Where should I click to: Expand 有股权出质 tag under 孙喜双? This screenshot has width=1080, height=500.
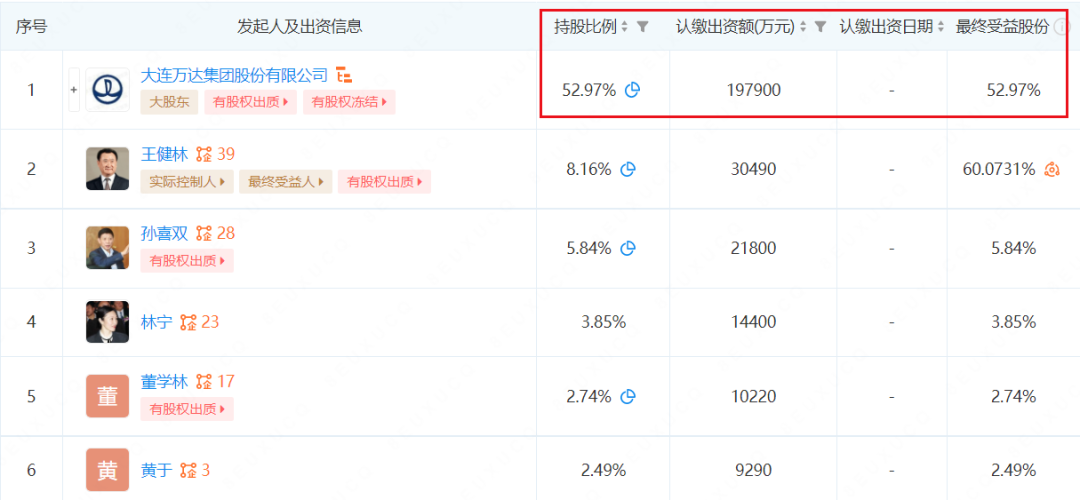187,261
